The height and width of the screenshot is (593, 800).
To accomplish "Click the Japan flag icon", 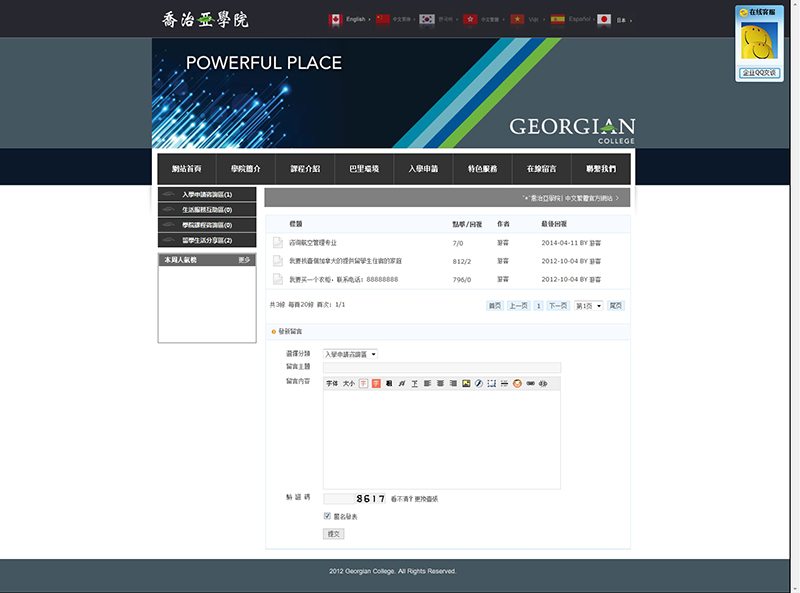I will [604, 19].
